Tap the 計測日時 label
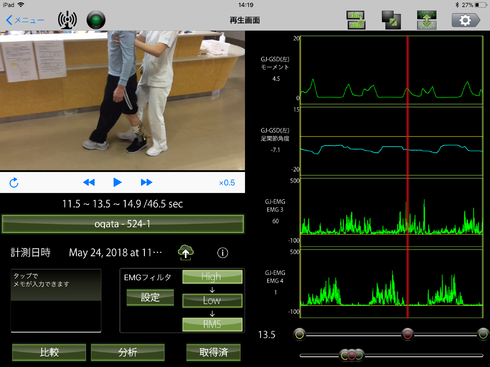The height and width of the screenshot is (367, 490). click(30, 252)
